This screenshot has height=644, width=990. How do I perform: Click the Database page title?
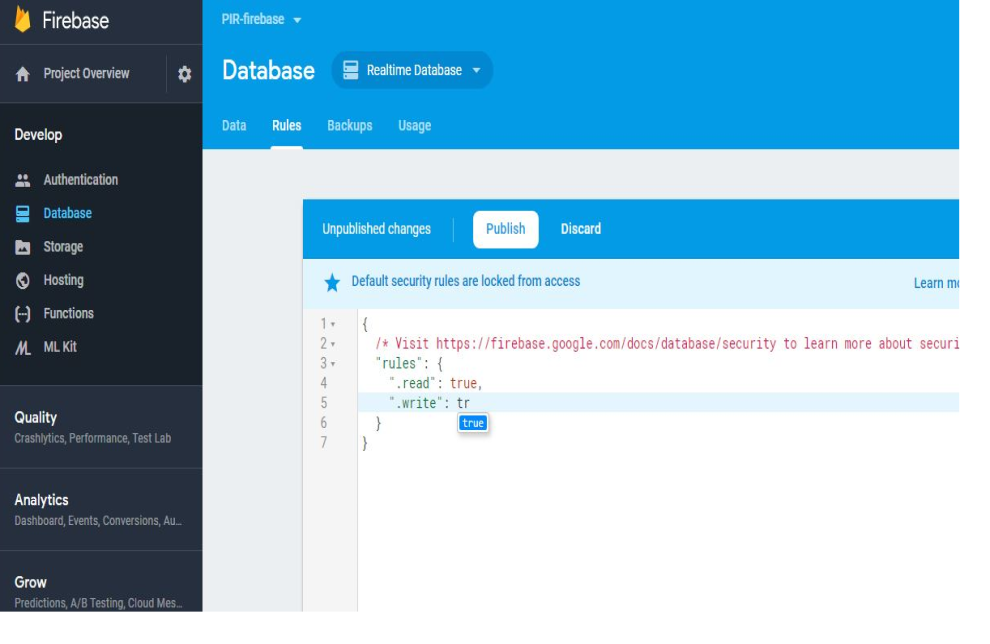268,70
